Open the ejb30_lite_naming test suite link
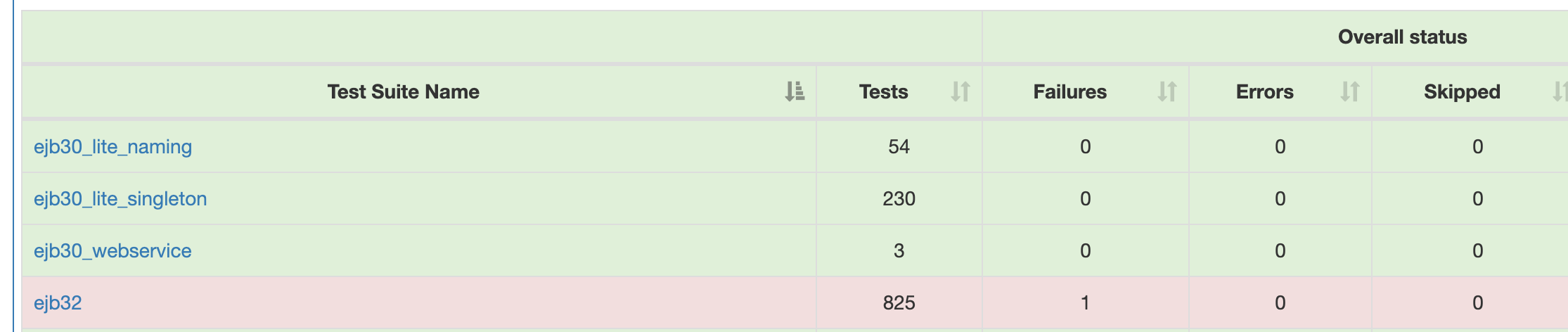This screenshot has width=1568, height=332. point(113,146)
